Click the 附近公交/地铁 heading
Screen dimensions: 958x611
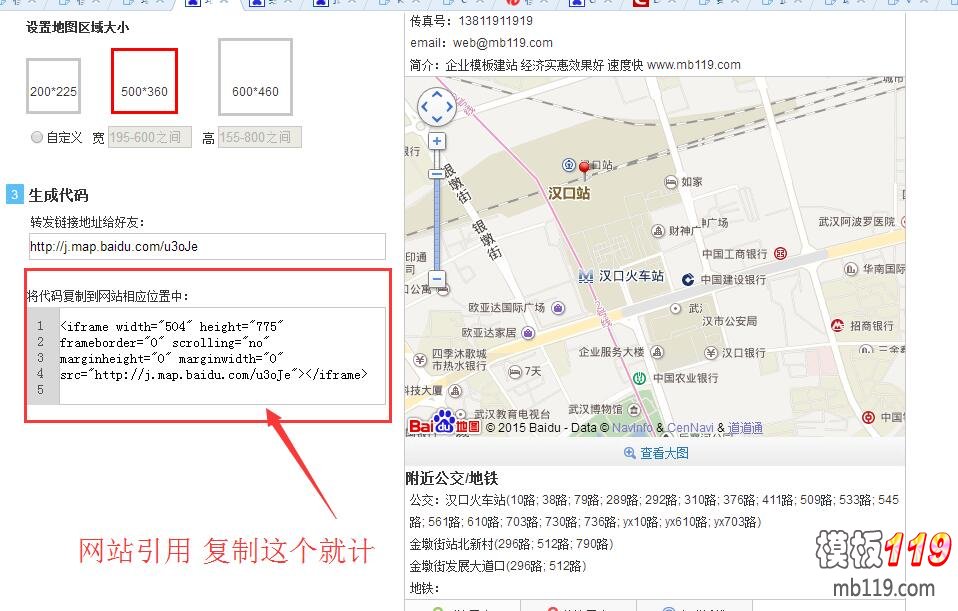click(452, 478)
